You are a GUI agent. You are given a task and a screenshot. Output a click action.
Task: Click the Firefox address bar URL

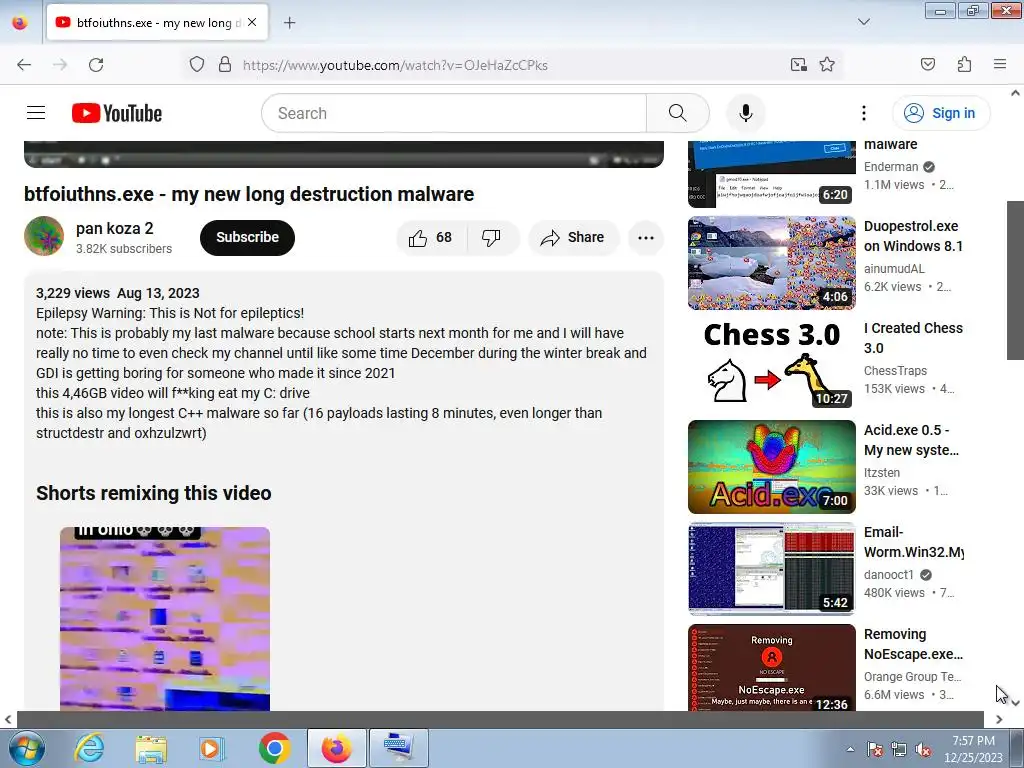point(395,65)
